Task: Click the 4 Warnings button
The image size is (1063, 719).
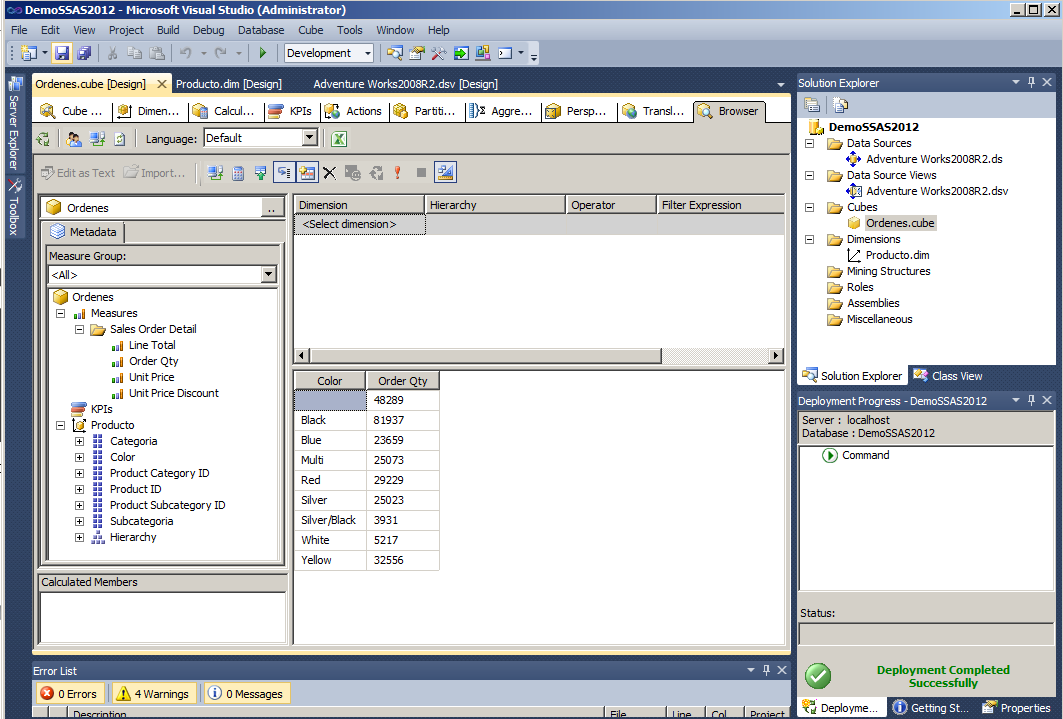Action: click(x=155, y=694)
